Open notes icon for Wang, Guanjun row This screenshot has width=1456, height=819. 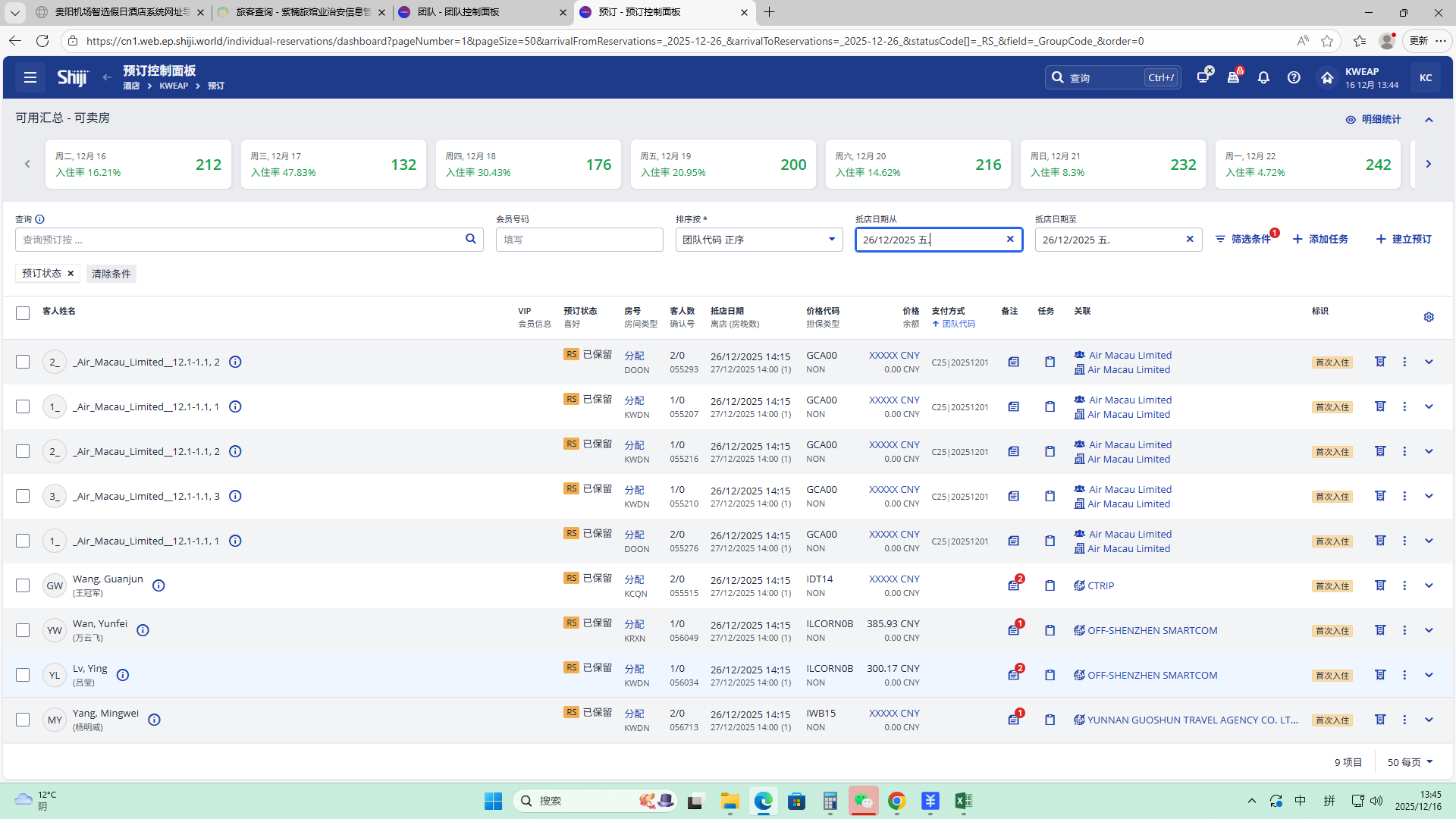(x=1014, y=585)
